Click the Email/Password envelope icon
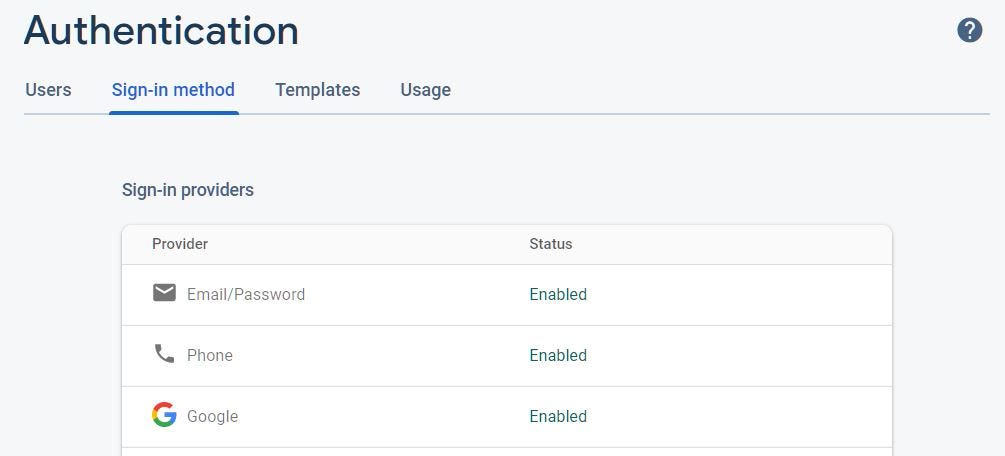Screen dimensions: 1005x456 click(x=164, y=293)
